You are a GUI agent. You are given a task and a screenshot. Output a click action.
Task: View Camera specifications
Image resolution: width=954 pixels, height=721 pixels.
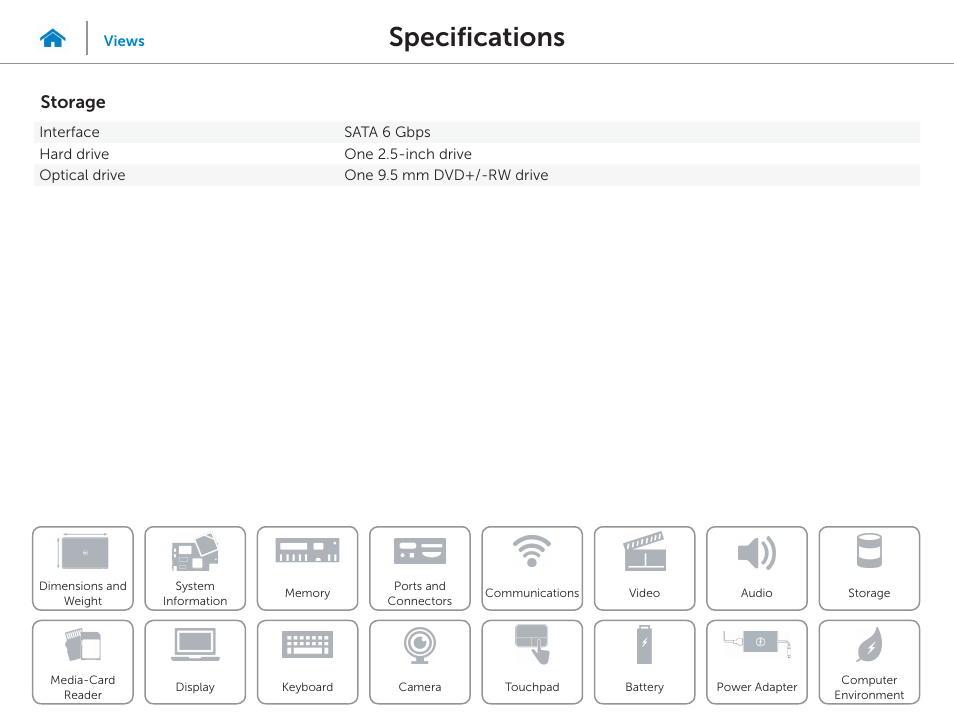pyautogui.click(x=420, y=662)
